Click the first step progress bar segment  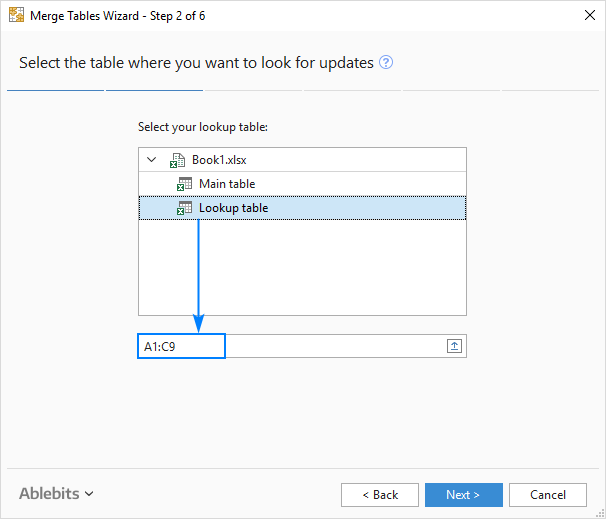click(x=55, y=90)
